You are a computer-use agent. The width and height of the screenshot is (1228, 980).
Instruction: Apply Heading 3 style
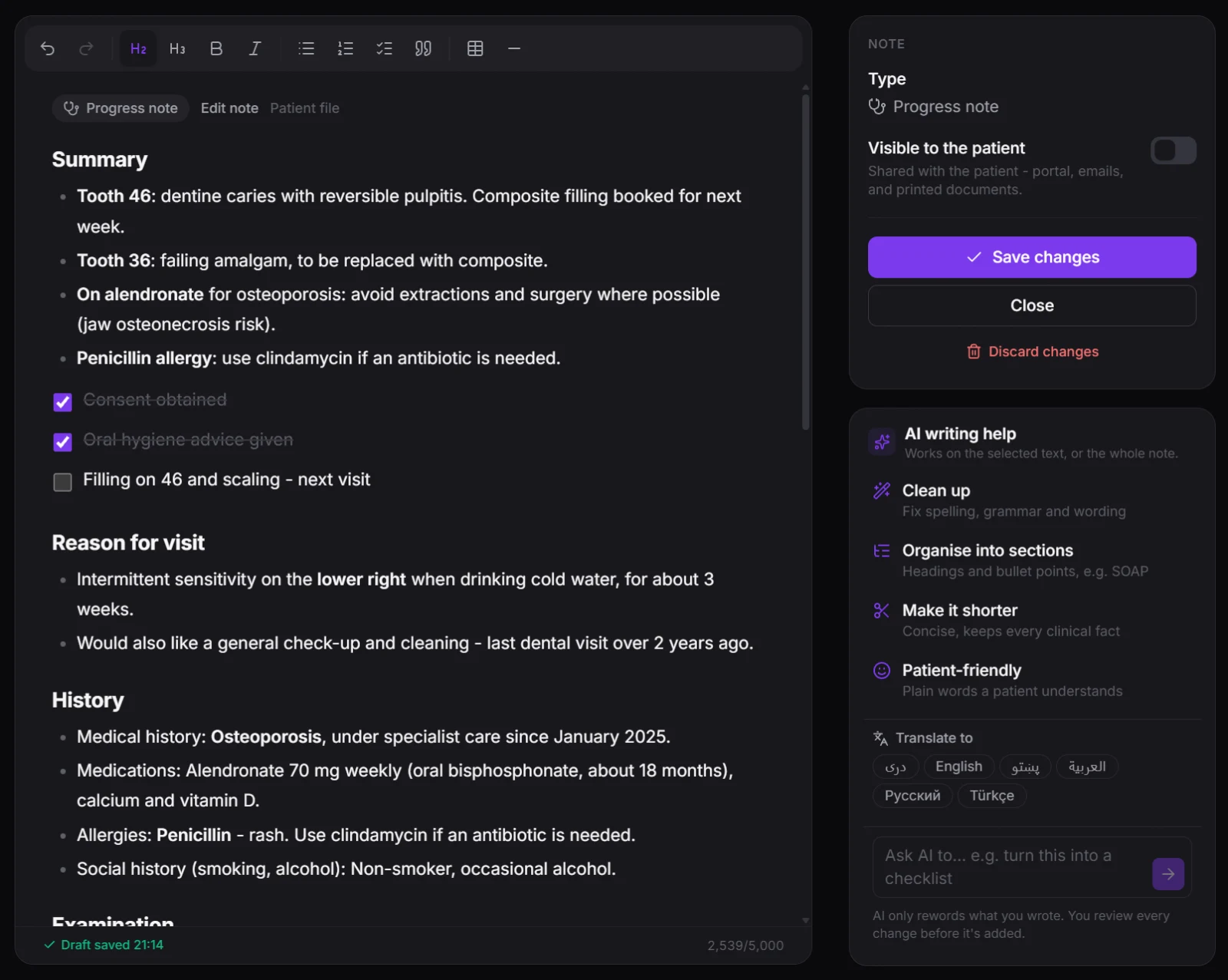pos(177,48)
